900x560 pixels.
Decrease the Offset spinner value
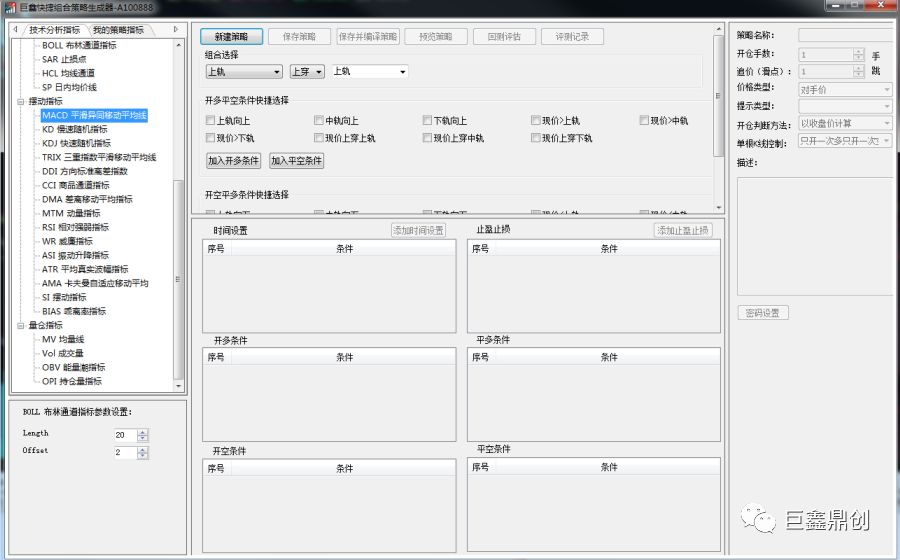(x=143, y=456)
